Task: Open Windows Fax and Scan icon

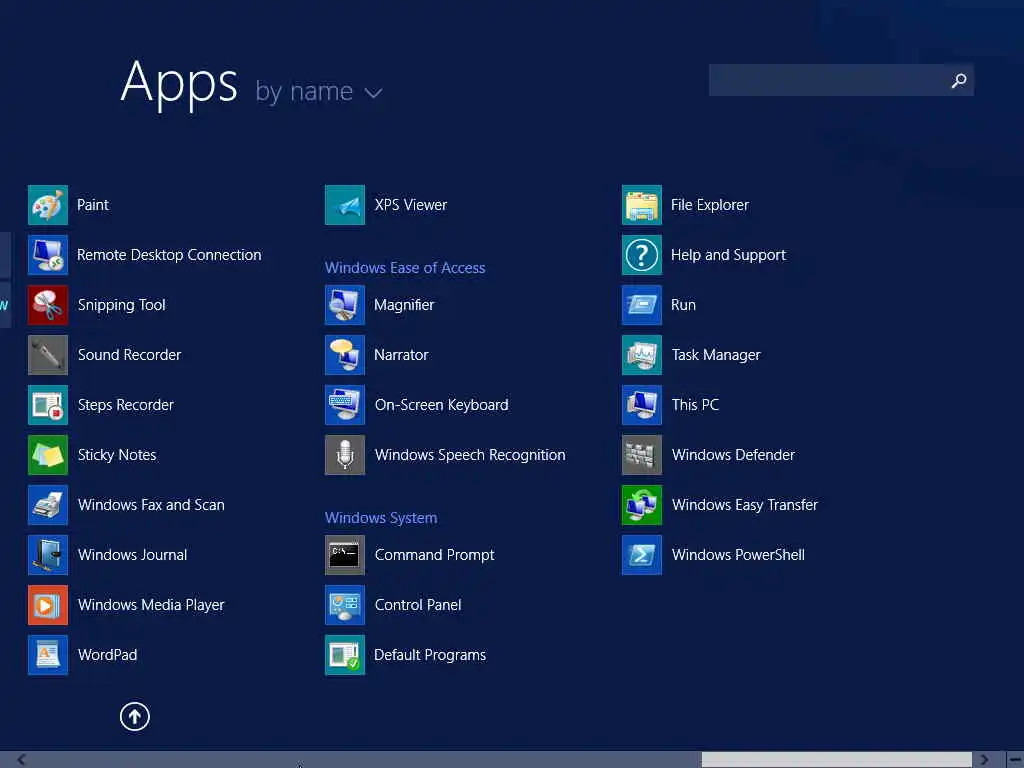Action: [x=48, y=505]
